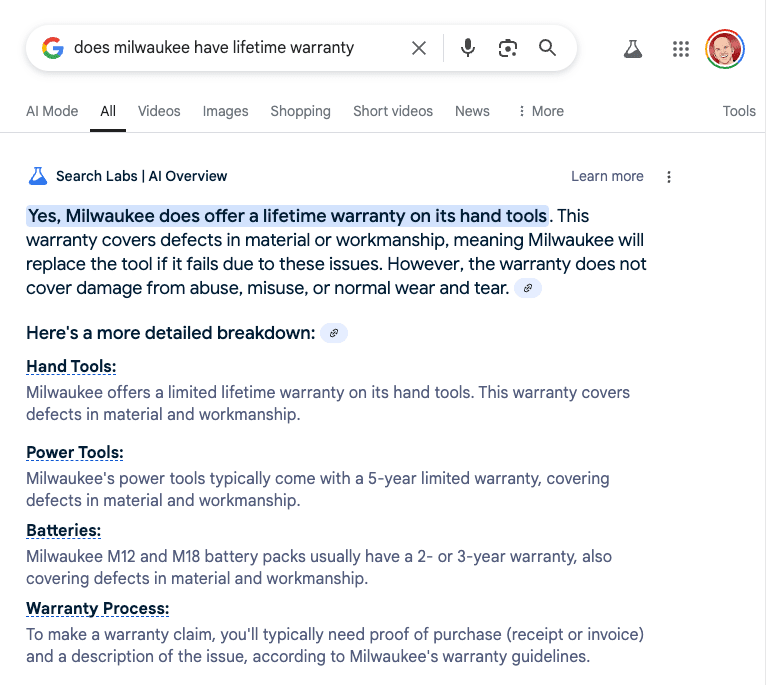Click 'Search Labs | AI Overview' label
The image size is (766, 685).
[x=142, y=176]
